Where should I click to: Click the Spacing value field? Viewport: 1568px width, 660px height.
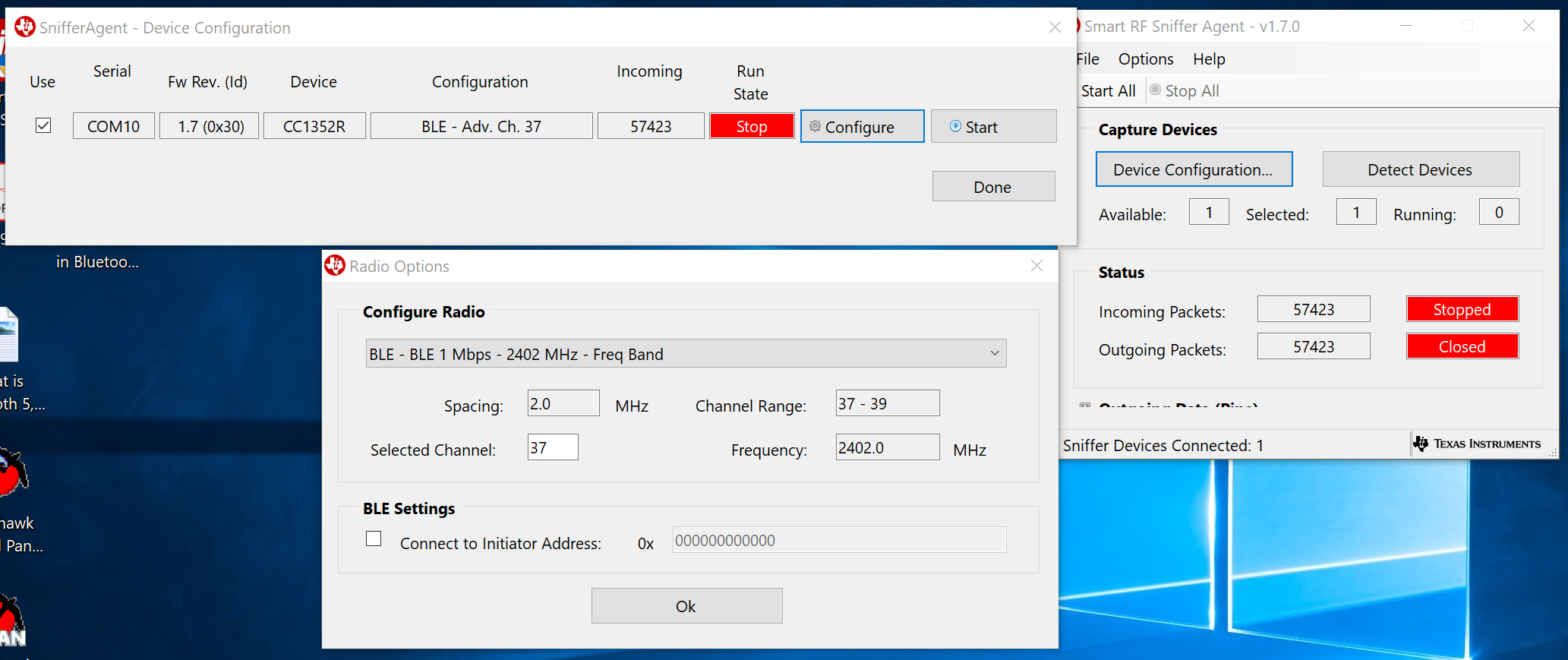[563, 403]
